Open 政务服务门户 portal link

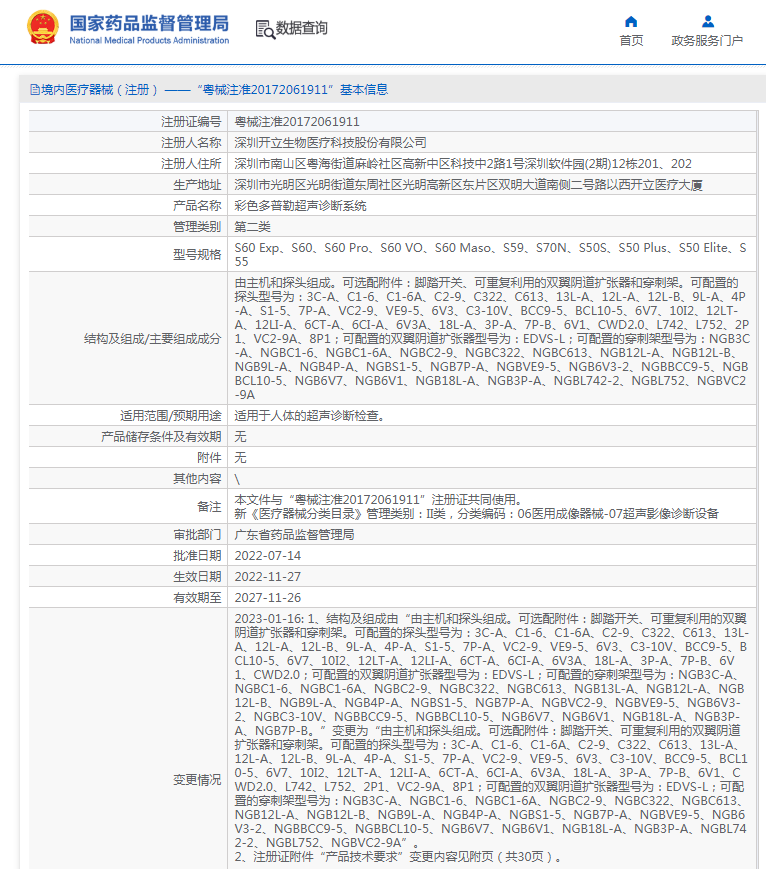coord(707,40)
